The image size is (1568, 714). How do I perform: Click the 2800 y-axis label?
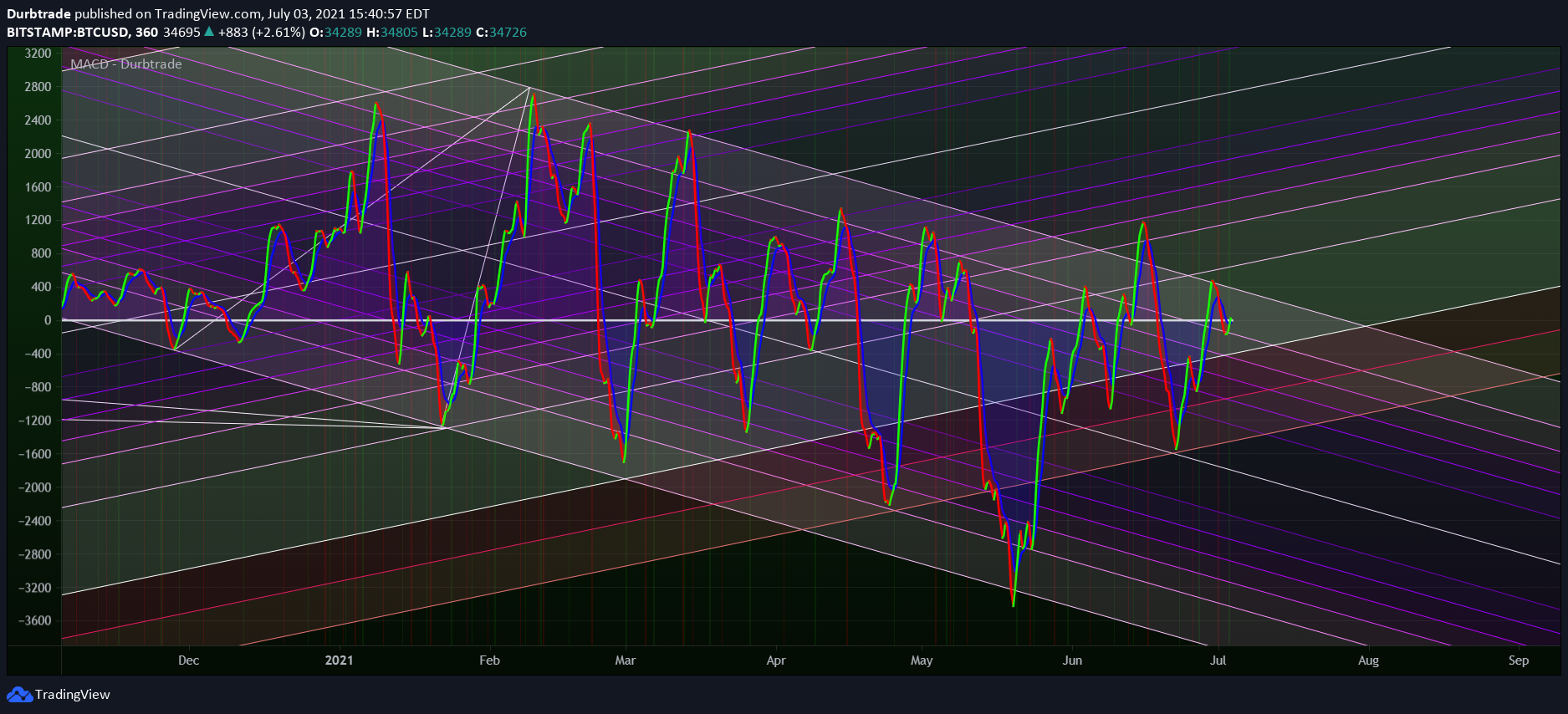tap(38, 87)
